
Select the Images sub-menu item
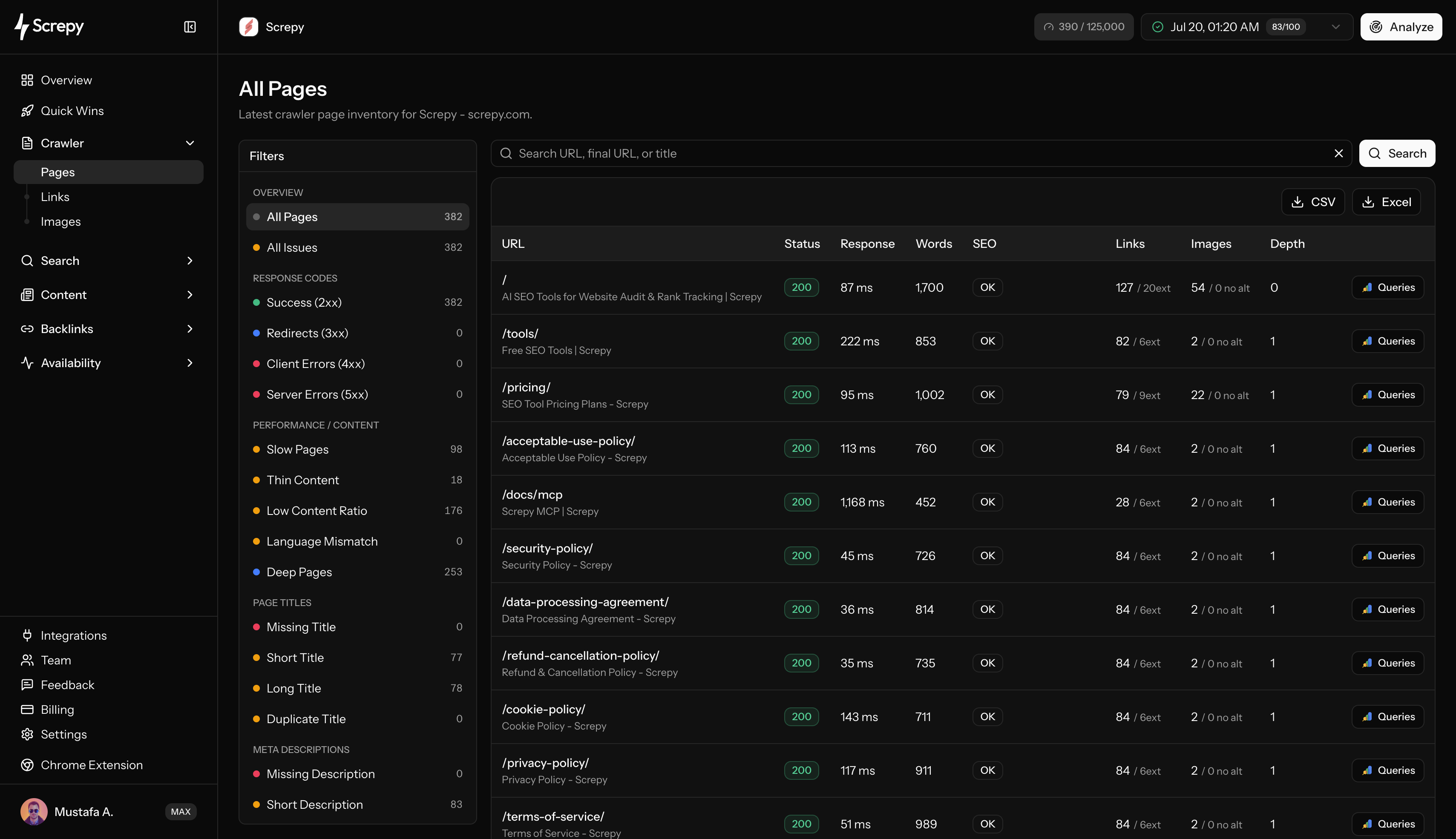coord(60,221)
